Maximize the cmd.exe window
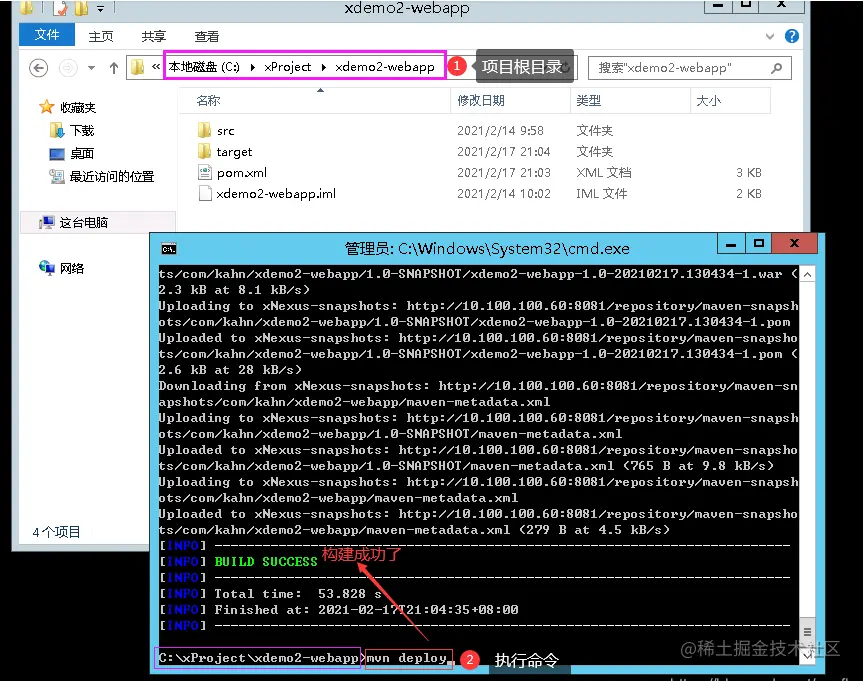This screenshot has height=681, width=863. pyautogui.click(x=759, y=243)
